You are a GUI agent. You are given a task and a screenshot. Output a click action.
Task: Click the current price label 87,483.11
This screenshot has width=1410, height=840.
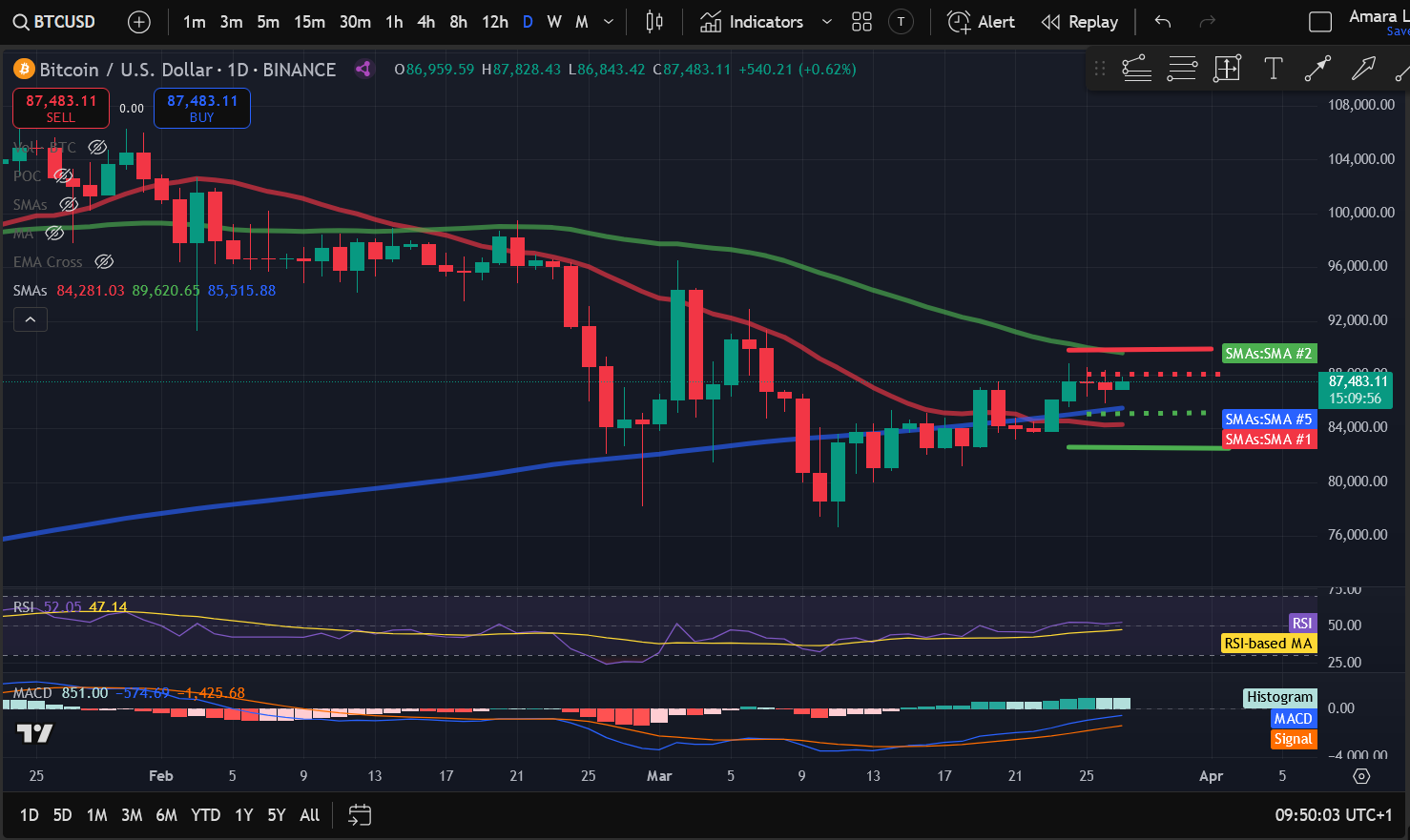[1356, 390]
